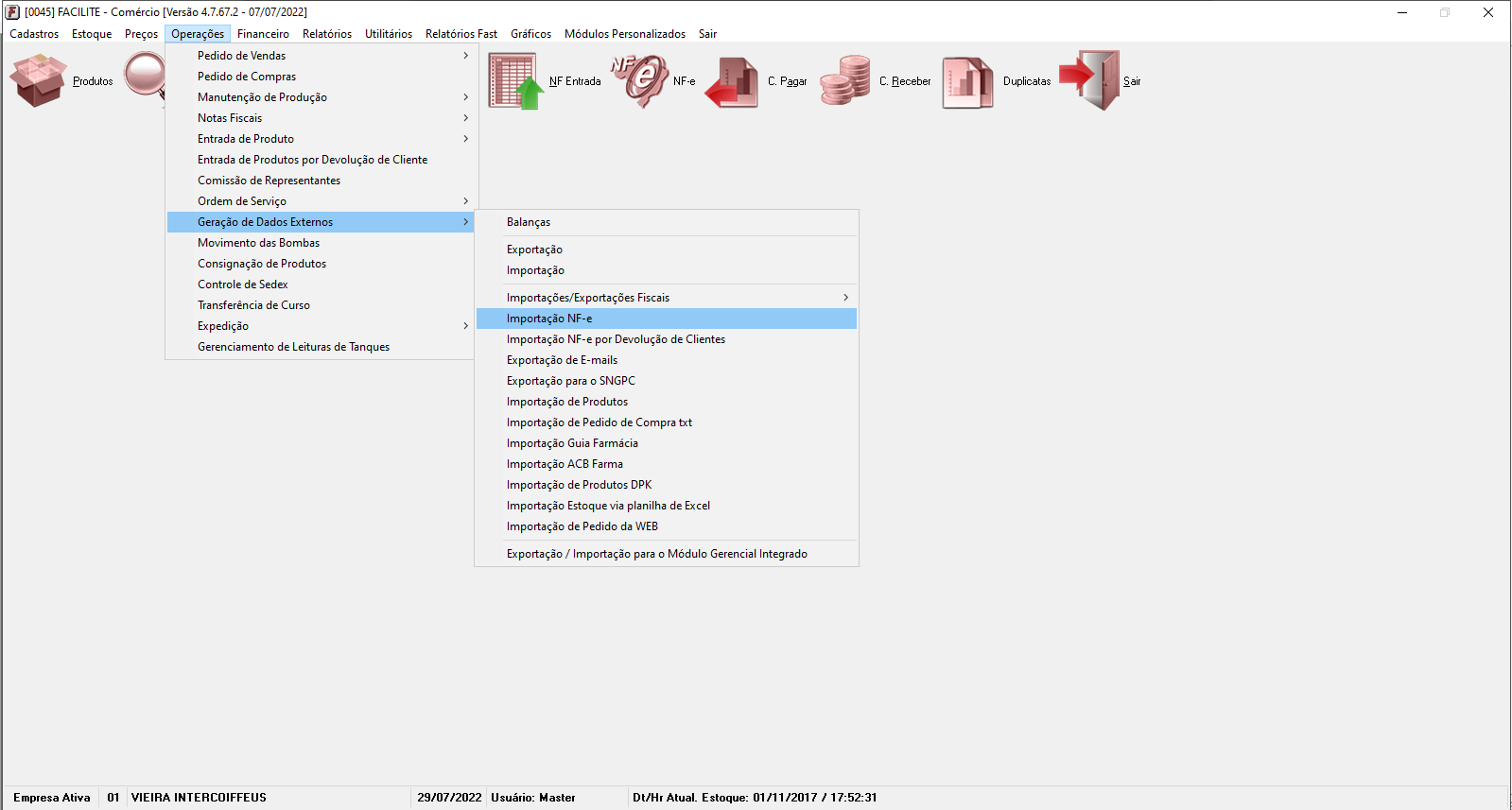Launch the NF-e icon
This screenshot has height=810, width=1512.
point(640,80)
